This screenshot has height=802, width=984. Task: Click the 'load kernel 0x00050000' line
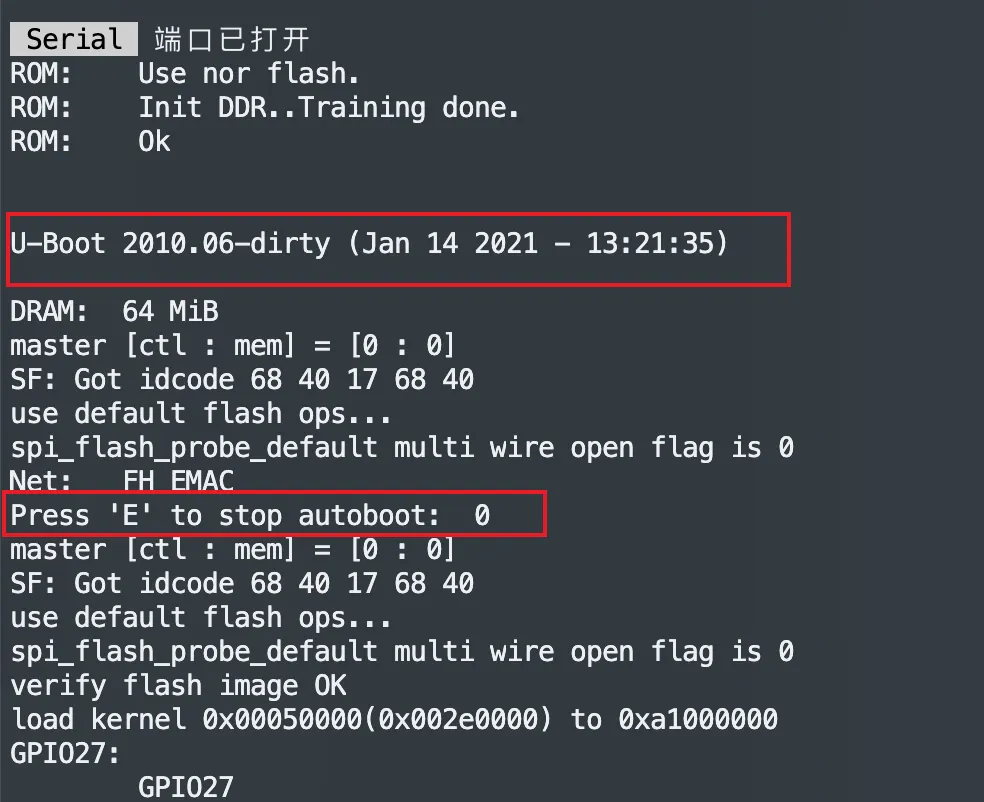[x=394, y=719]
